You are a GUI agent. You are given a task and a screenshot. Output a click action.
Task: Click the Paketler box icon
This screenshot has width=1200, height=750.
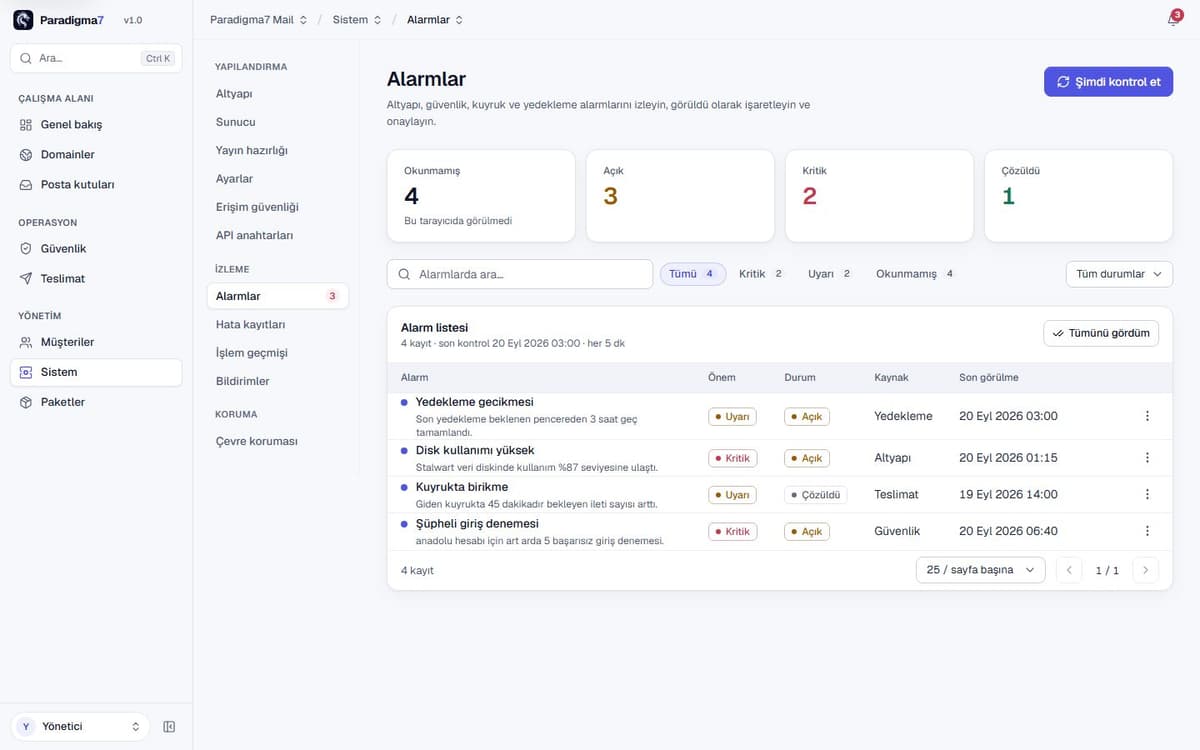tap(26, 402)
